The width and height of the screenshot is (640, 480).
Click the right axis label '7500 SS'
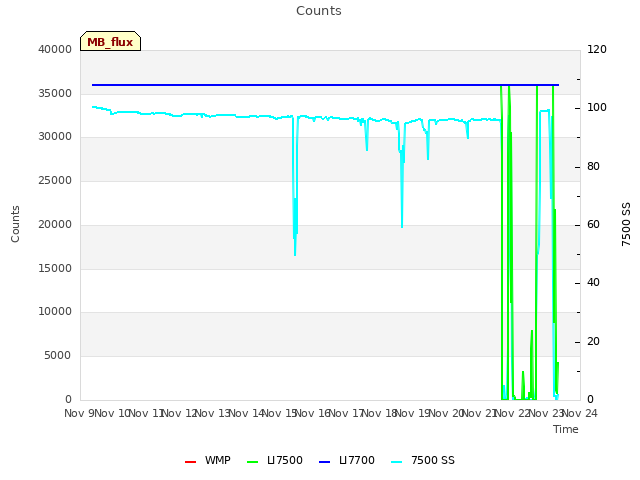(x=626, y=224)
